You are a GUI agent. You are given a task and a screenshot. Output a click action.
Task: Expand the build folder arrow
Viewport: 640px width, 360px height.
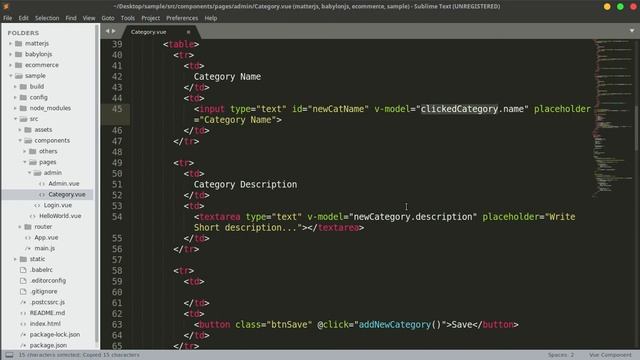pos(16,87)
